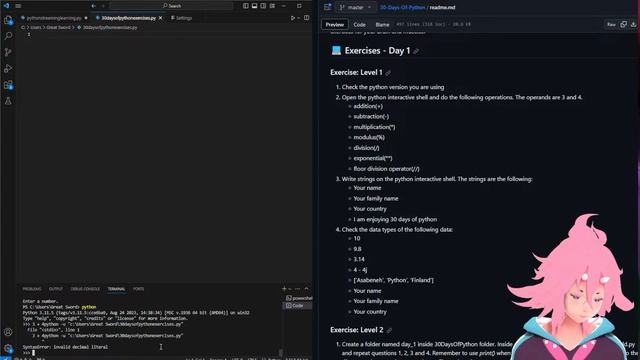The width and height of the screenshot is (640, 360).
Task: Click the 'floor division operator(//)' bullet
Action: point(386,169)
